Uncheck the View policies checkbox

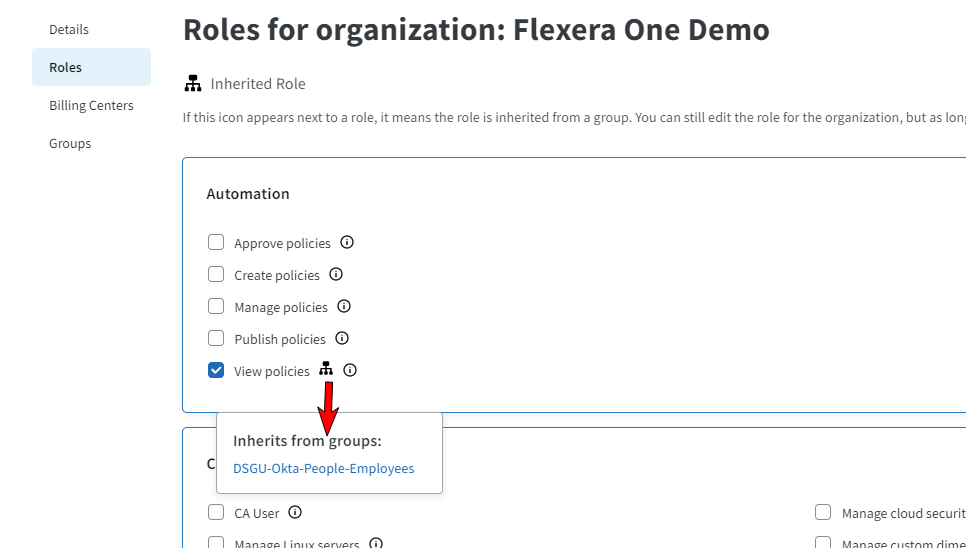216,370
